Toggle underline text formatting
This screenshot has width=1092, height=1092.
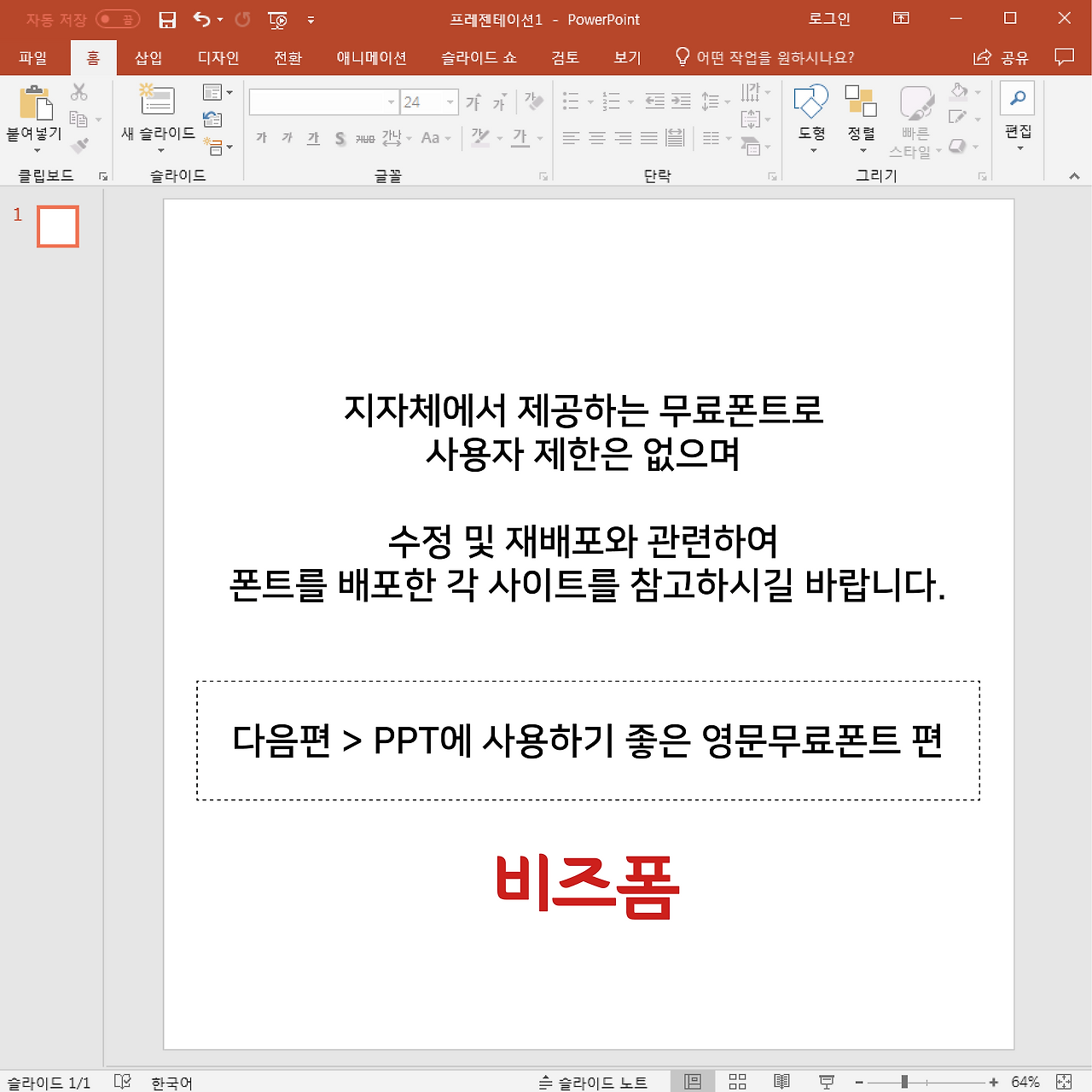click(x=312, y=137)
